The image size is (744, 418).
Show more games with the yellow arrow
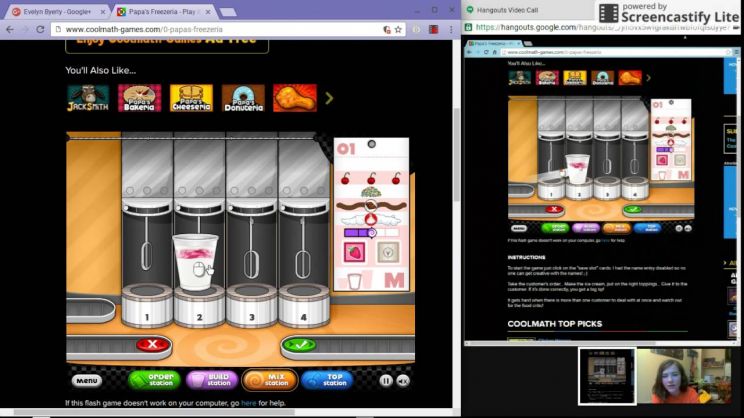(x=329, y=98)
